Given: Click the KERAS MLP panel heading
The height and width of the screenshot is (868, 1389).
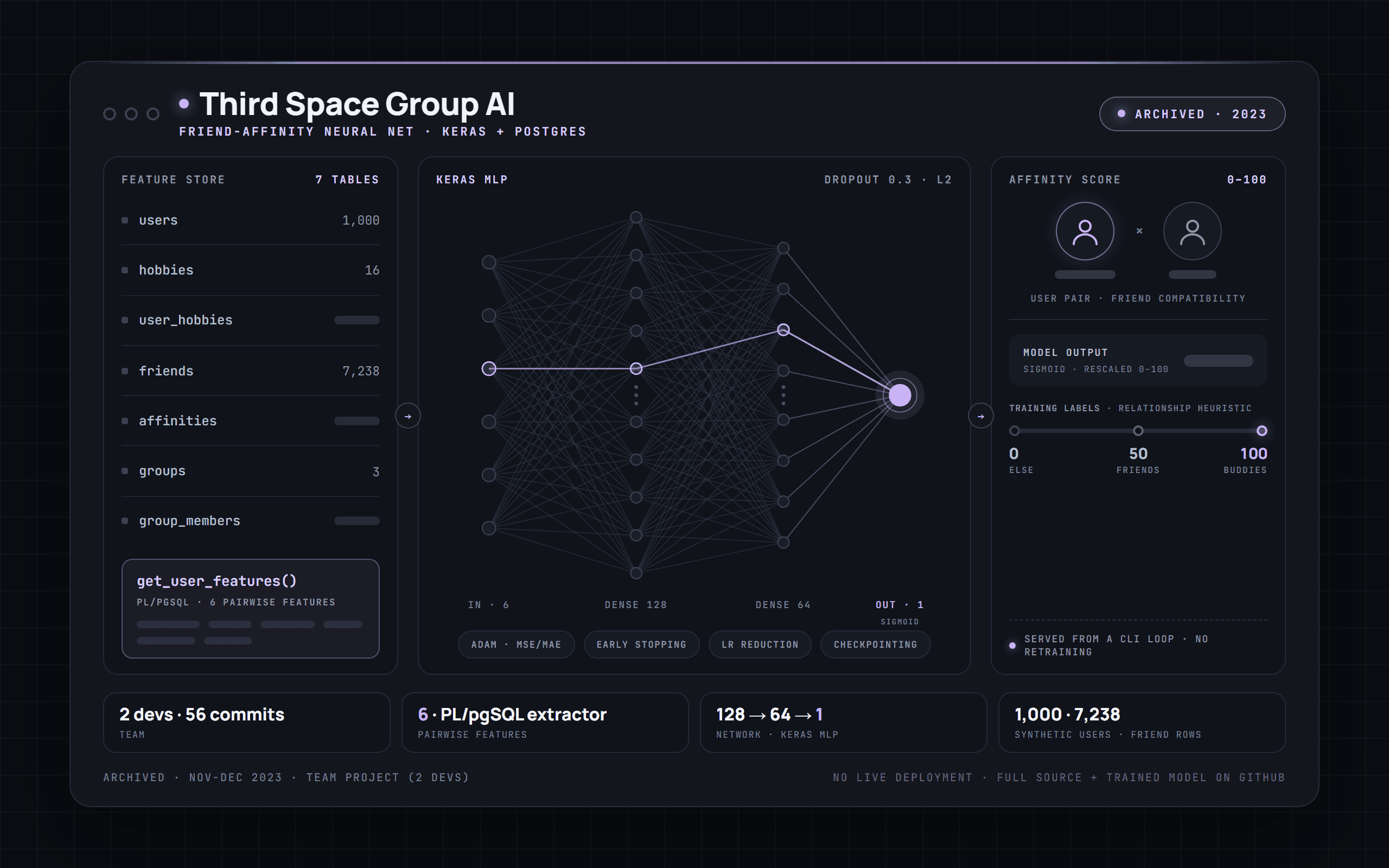Looking at the screenshot, I should coord(472,180).
